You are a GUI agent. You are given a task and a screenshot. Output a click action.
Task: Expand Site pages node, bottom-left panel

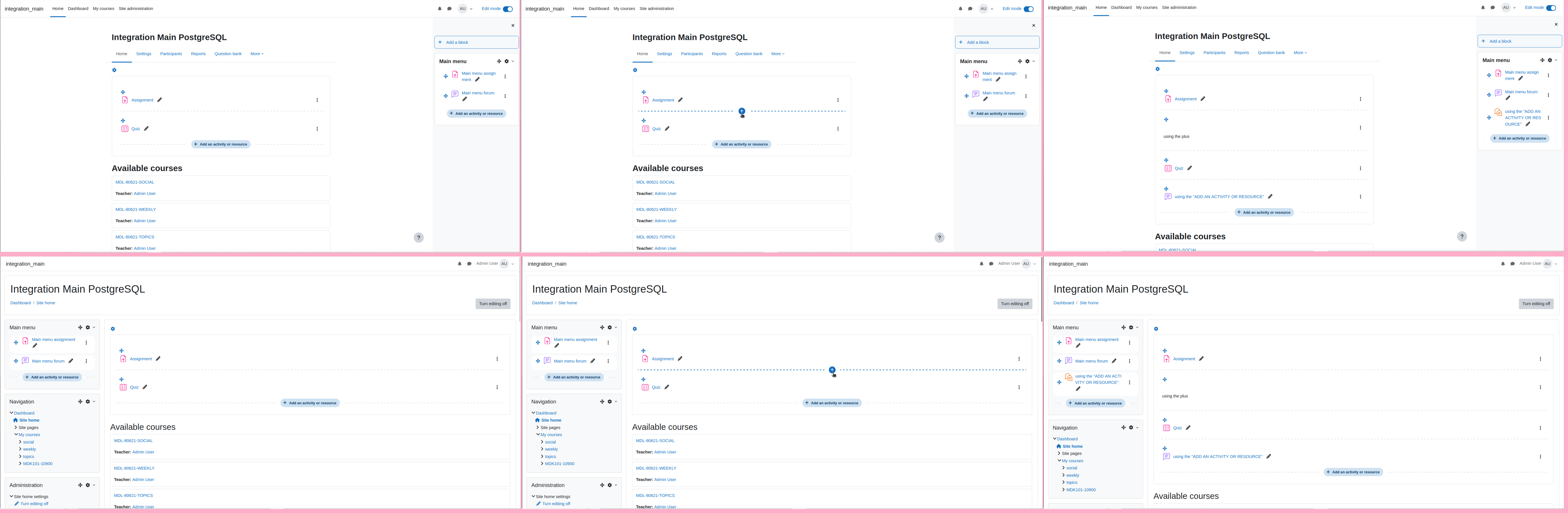coord(16,428)
